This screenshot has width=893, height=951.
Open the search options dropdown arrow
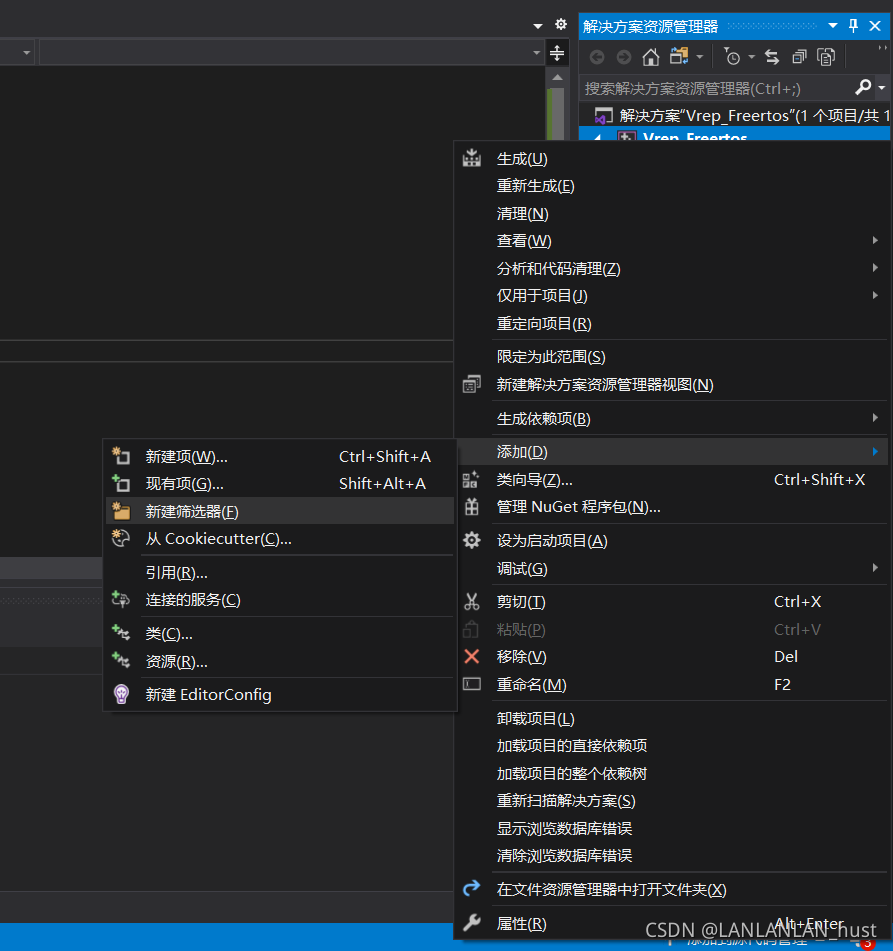881,86
